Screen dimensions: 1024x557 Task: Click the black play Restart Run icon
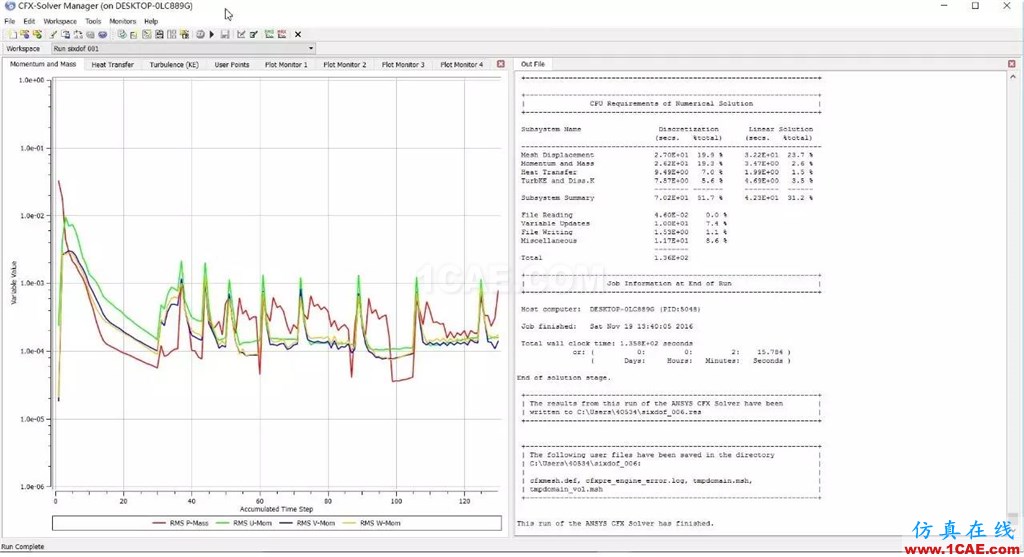pos(212,34)
